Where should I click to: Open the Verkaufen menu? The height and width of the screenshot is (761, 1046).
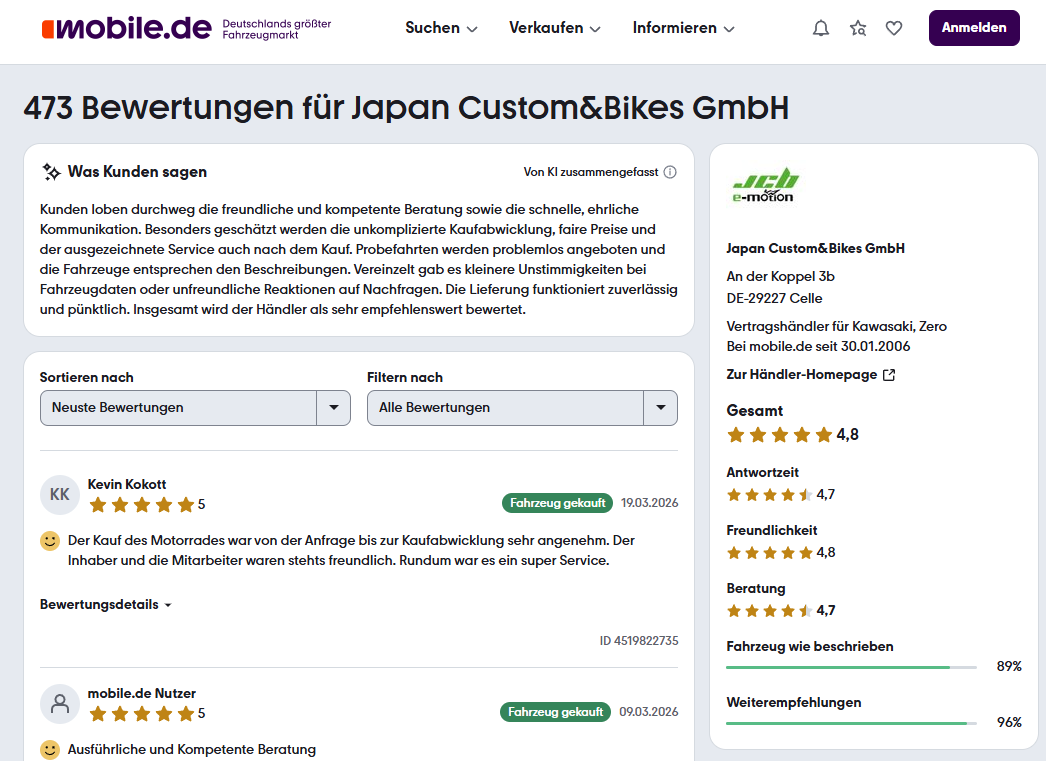[555, 28]
